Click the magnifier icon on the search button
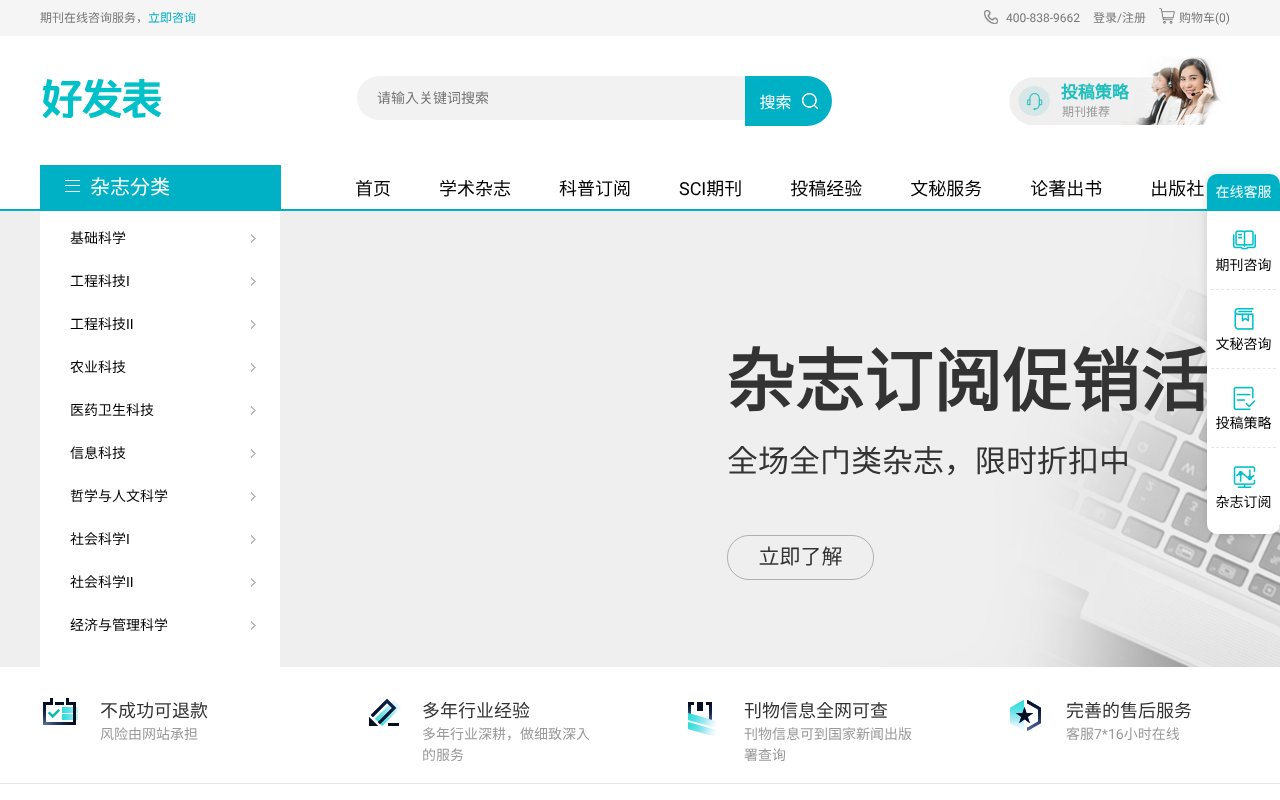 click(810, 100)
